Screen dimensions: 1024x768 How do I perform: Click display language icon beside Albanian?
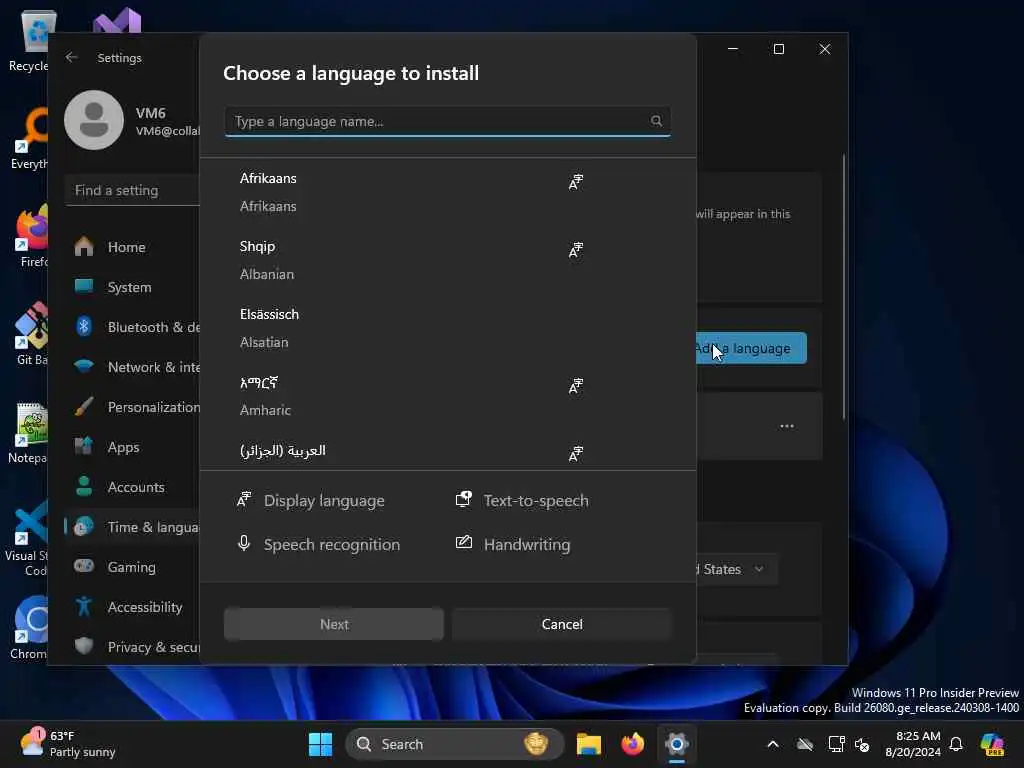(x=575, y=250)
